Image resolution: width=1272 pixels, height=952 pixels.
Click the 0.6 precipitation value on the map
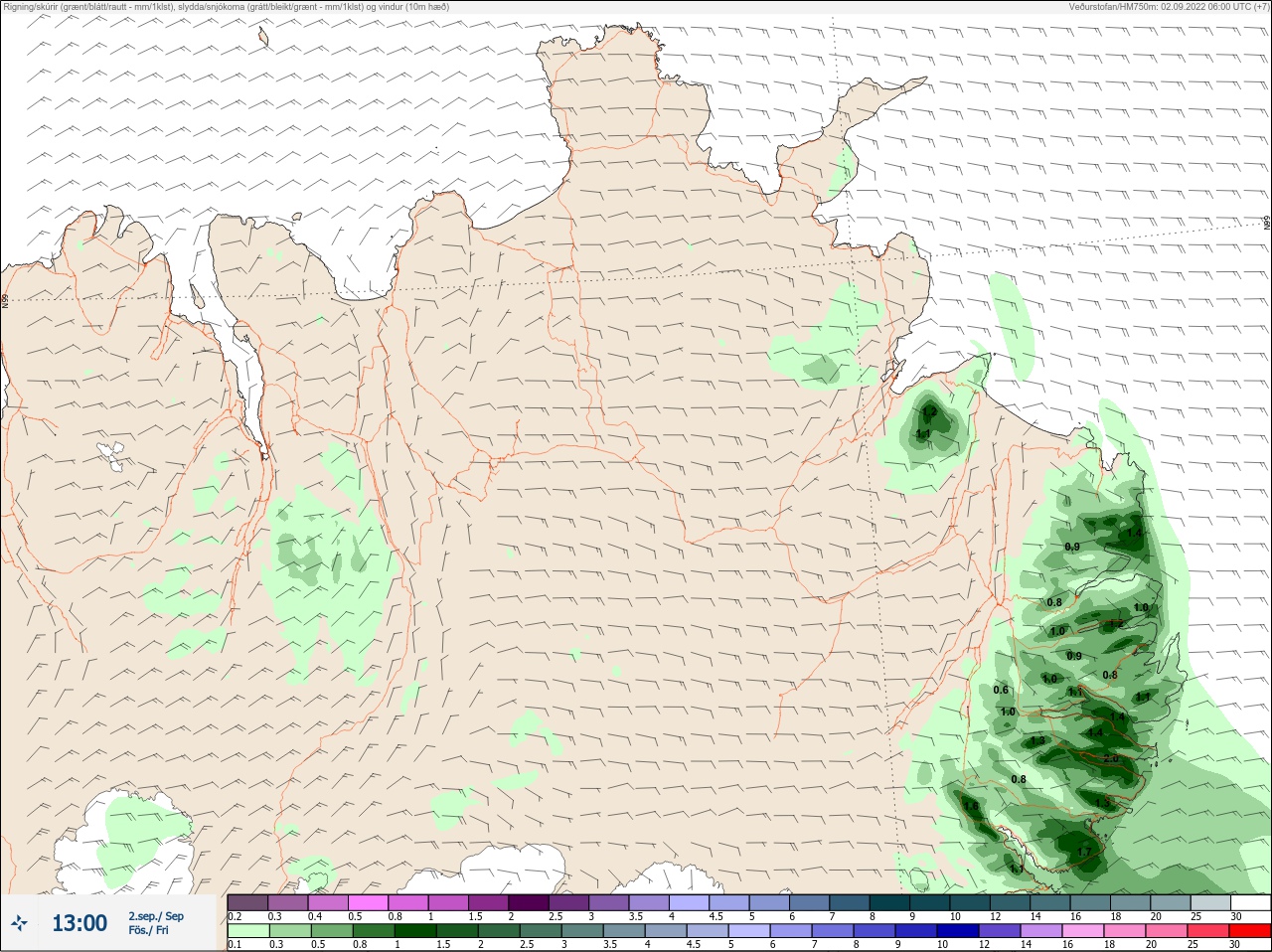click(x=1001, y=690)
